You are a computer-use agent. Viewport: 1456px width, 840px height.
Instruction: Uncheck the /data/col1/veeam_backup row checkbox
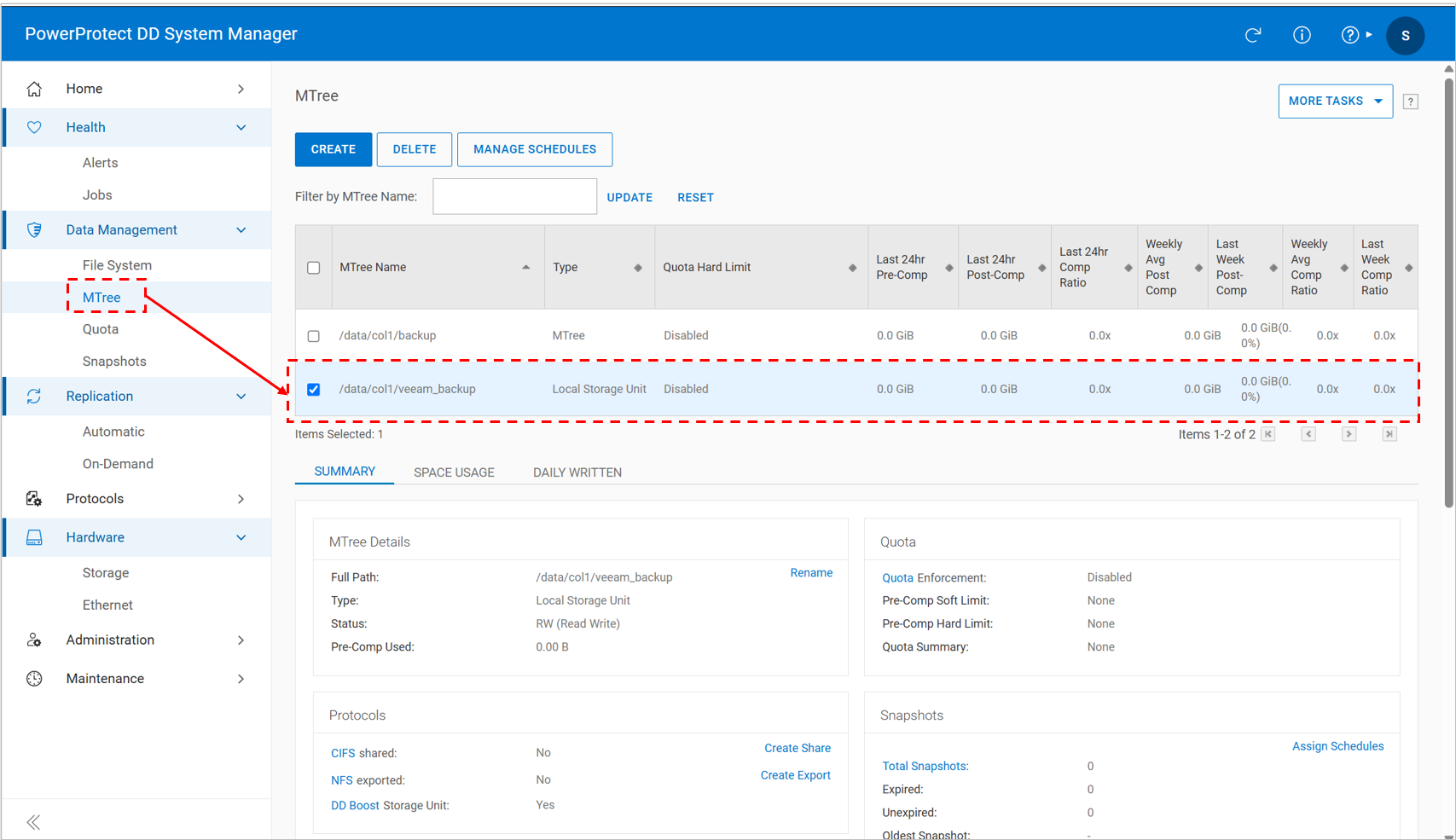(x=314, y=389)
